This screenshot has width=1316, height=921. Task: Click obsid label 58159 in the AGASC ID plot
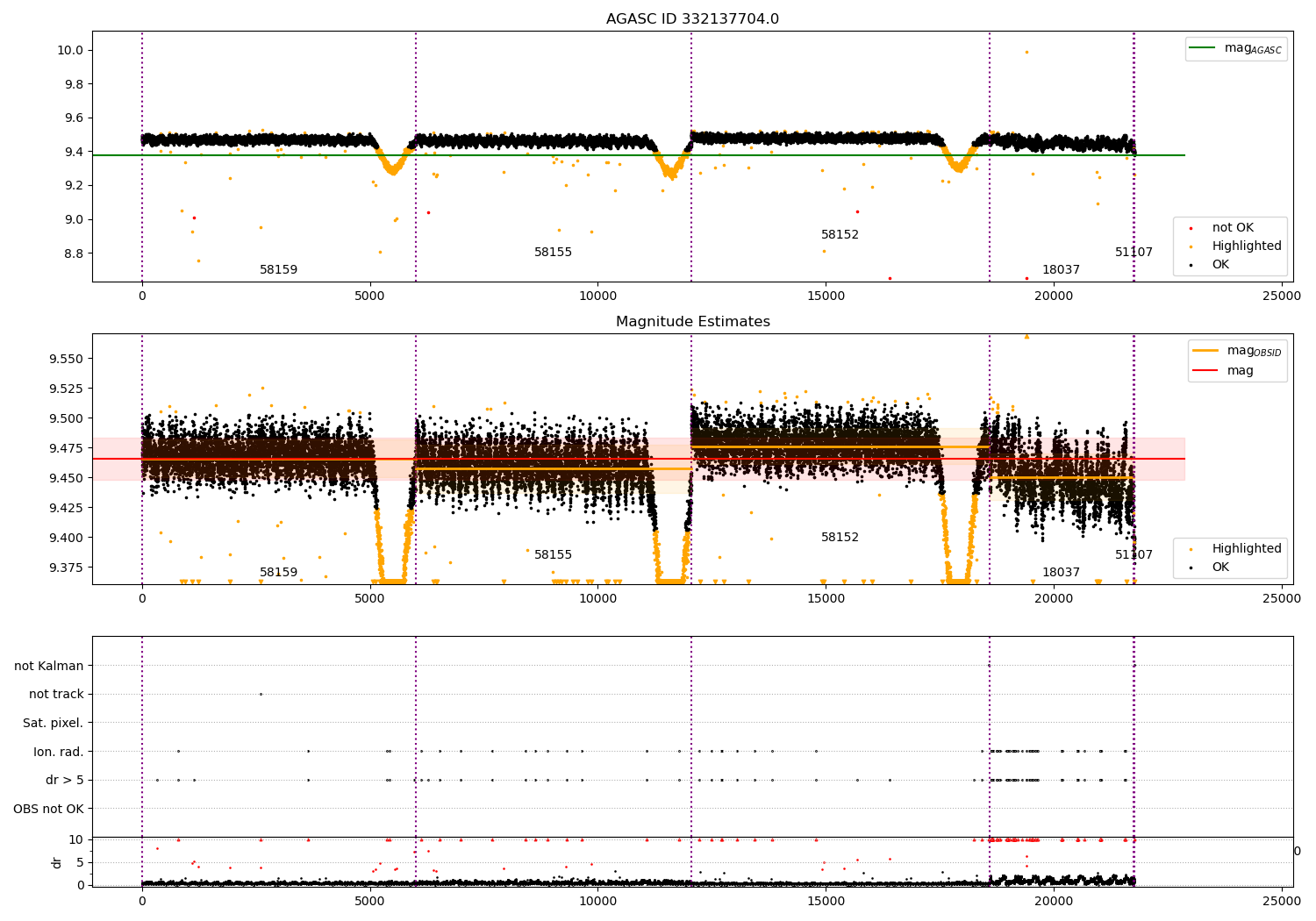[279, 270]
